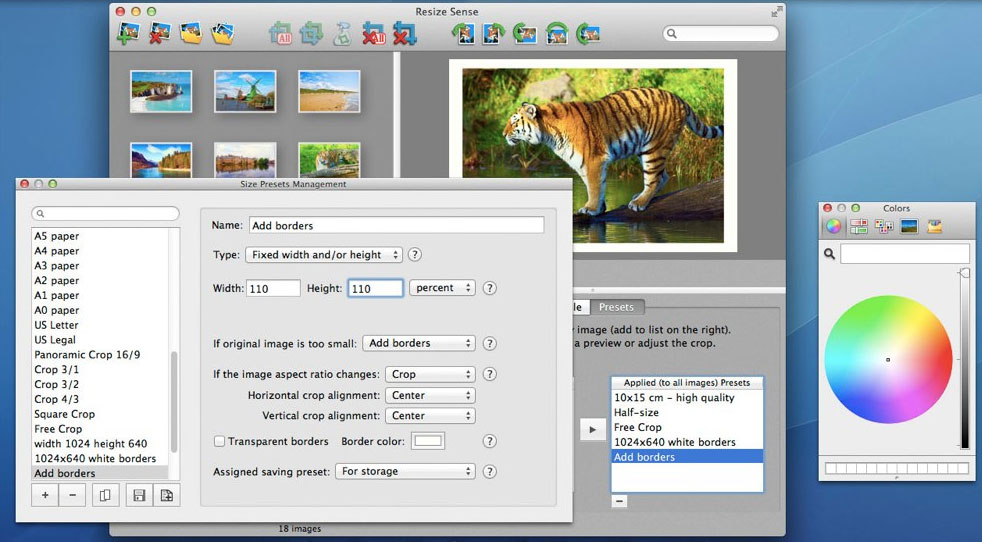The height and width of the screenshot is (542, 982).
Task: Select the teal crop tool icon
Action: [311, 33]
